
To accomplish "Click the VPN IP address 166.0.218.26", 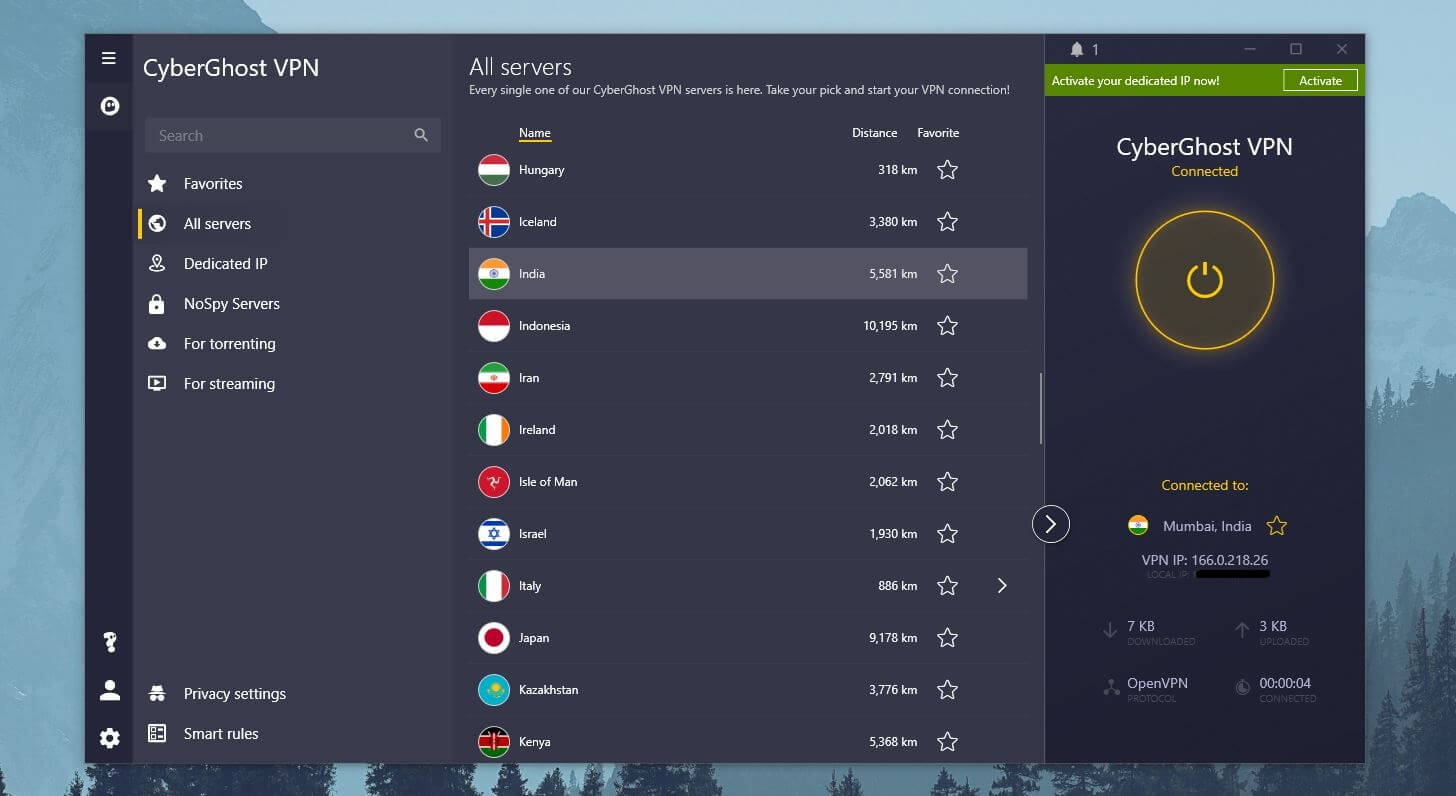I will tap(1229, 560).
